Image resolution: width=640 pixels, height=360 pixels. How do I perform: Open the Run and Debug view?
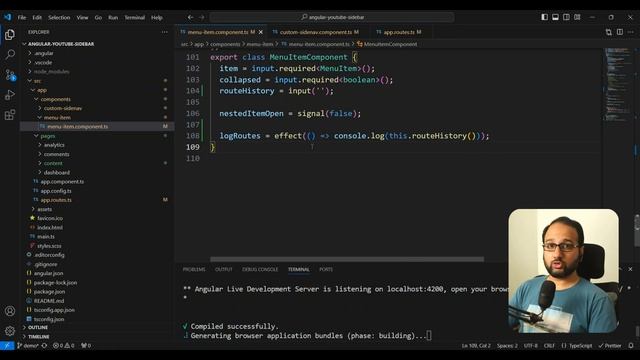pyautogui.click(x=10, y=95)
